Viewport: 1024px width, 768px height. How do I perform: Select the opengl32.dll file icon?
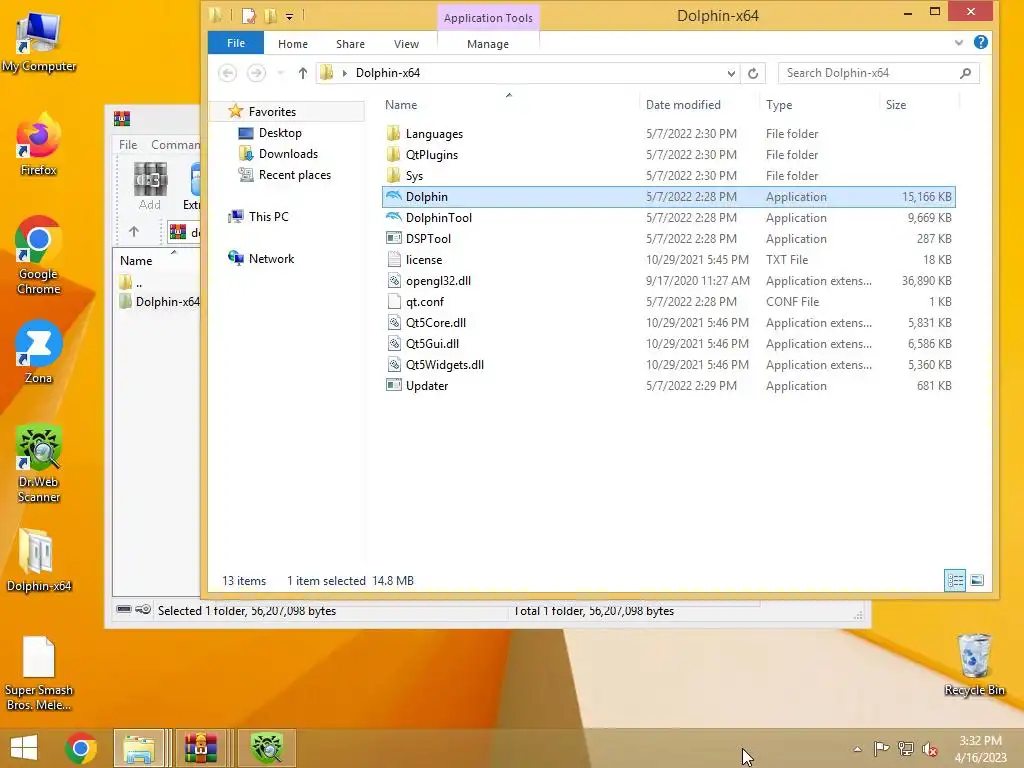(x=393, y=281)
